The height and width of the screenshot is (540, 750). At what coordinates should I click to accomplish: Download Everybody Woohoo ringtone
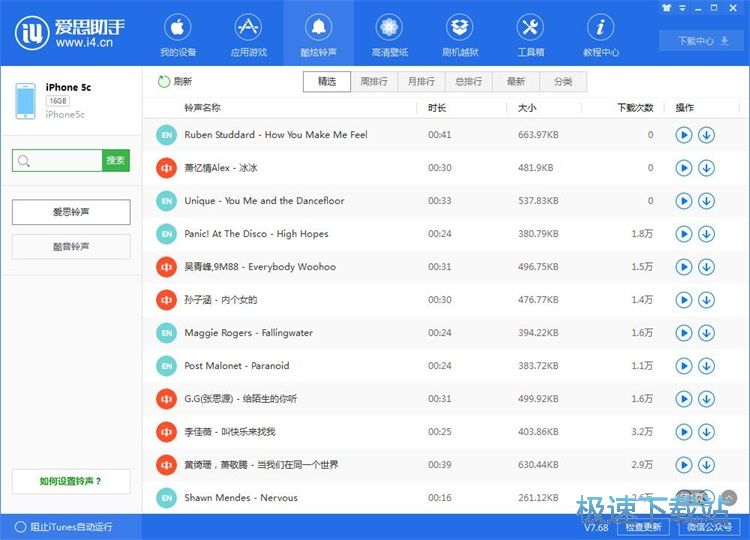pyautogui.click(x=706, y=267)
